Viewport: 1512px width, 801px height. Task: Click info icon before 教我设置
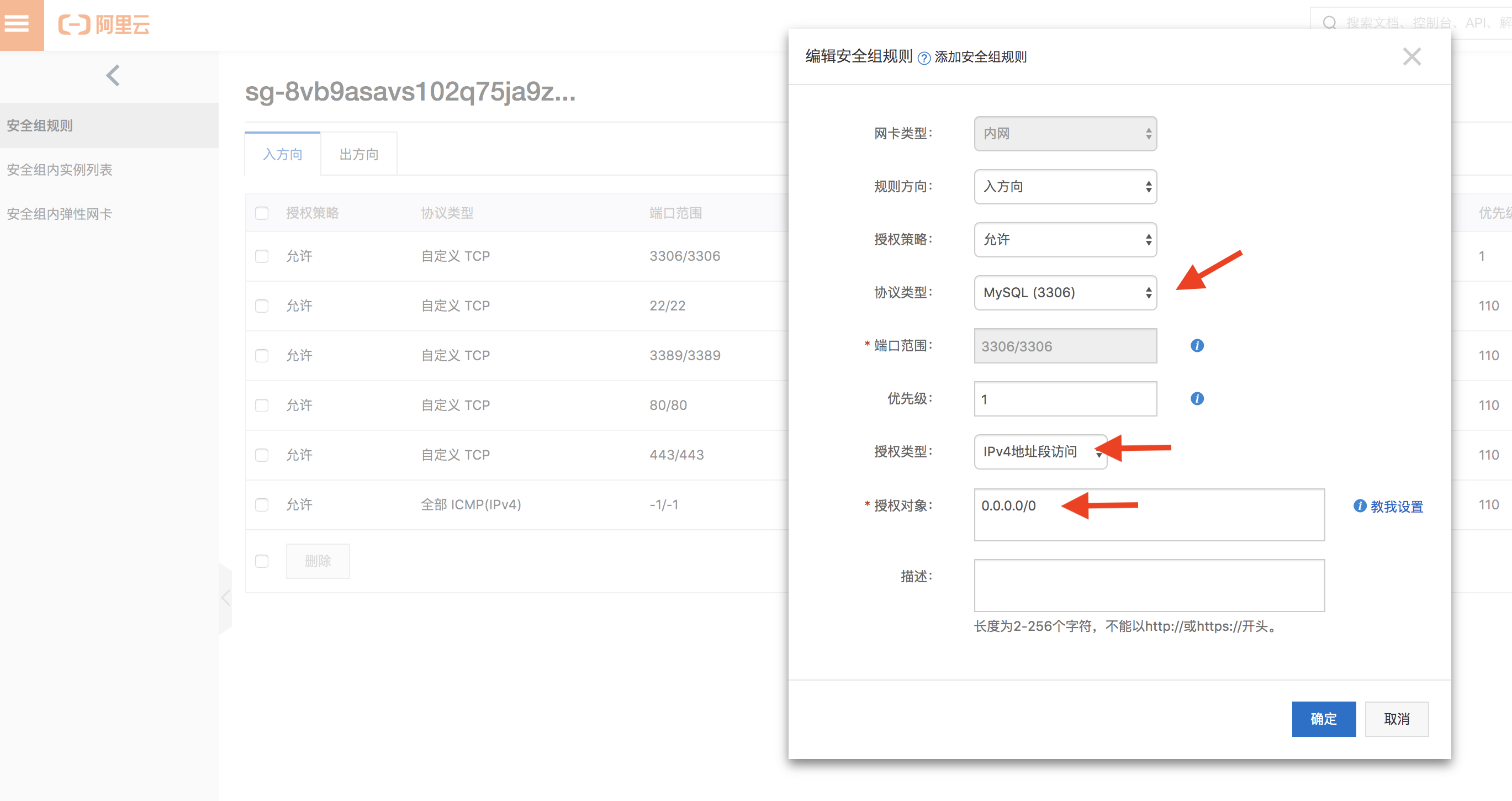point(1360,505)
